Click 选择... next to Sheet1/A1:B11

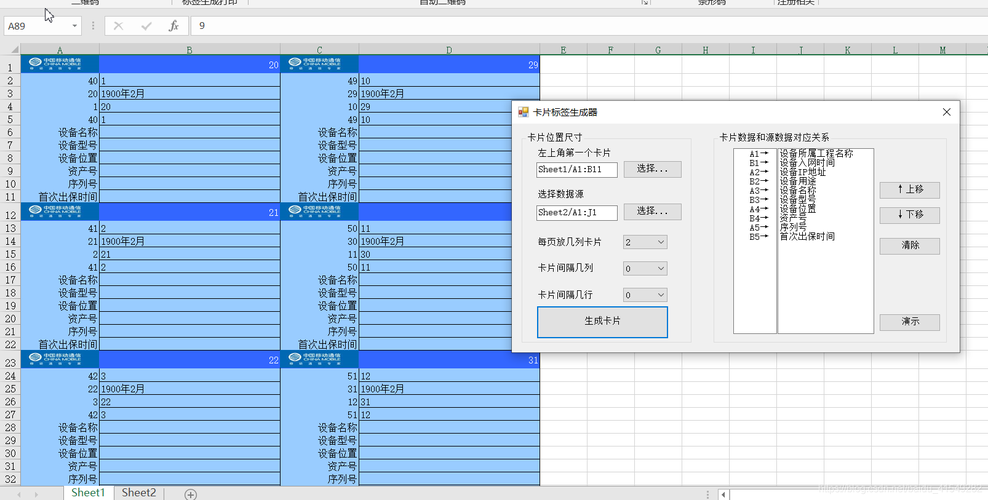[652, 169]
